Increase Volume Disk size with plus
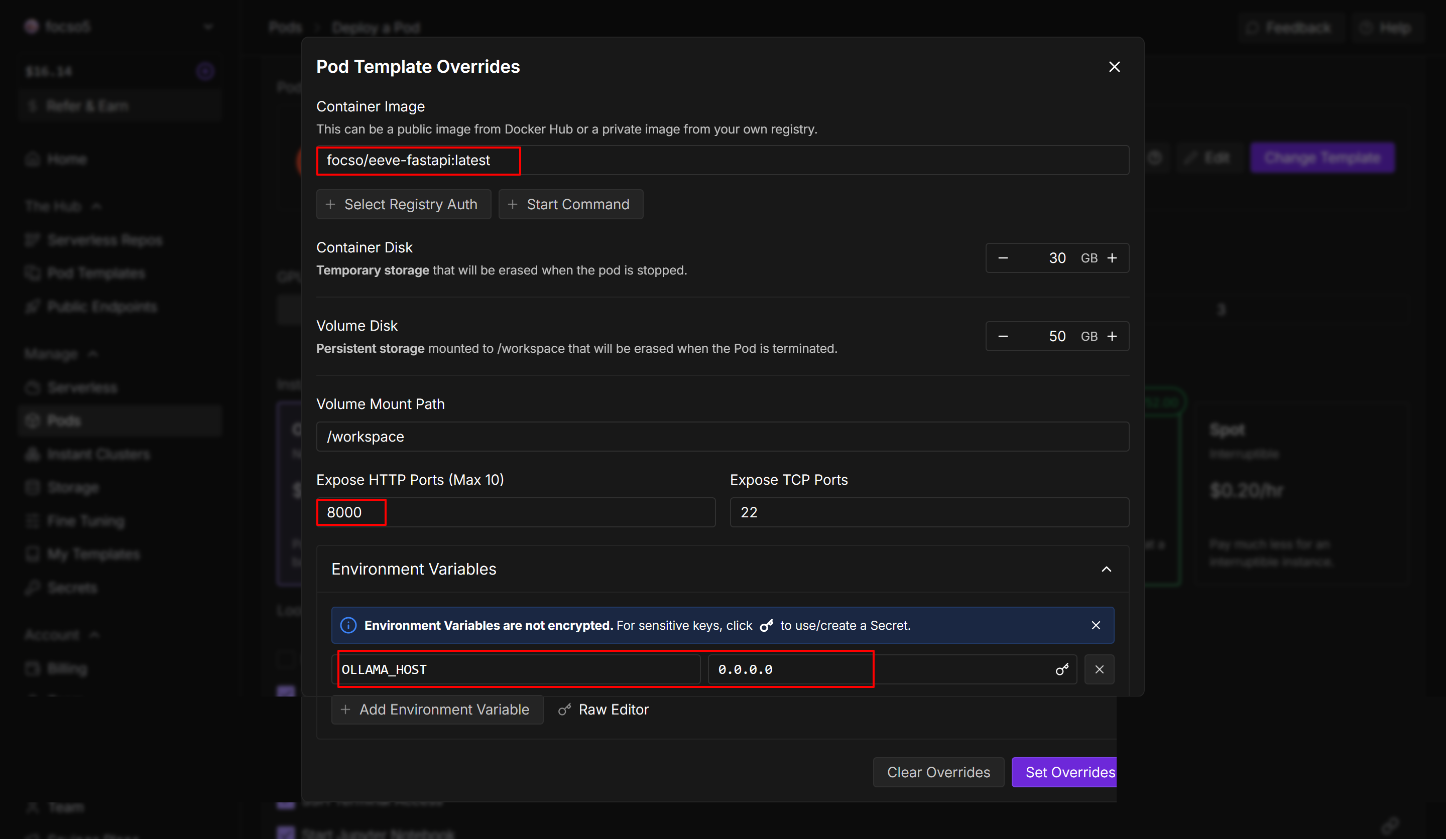1446x840 pixels. (1112, 337)
